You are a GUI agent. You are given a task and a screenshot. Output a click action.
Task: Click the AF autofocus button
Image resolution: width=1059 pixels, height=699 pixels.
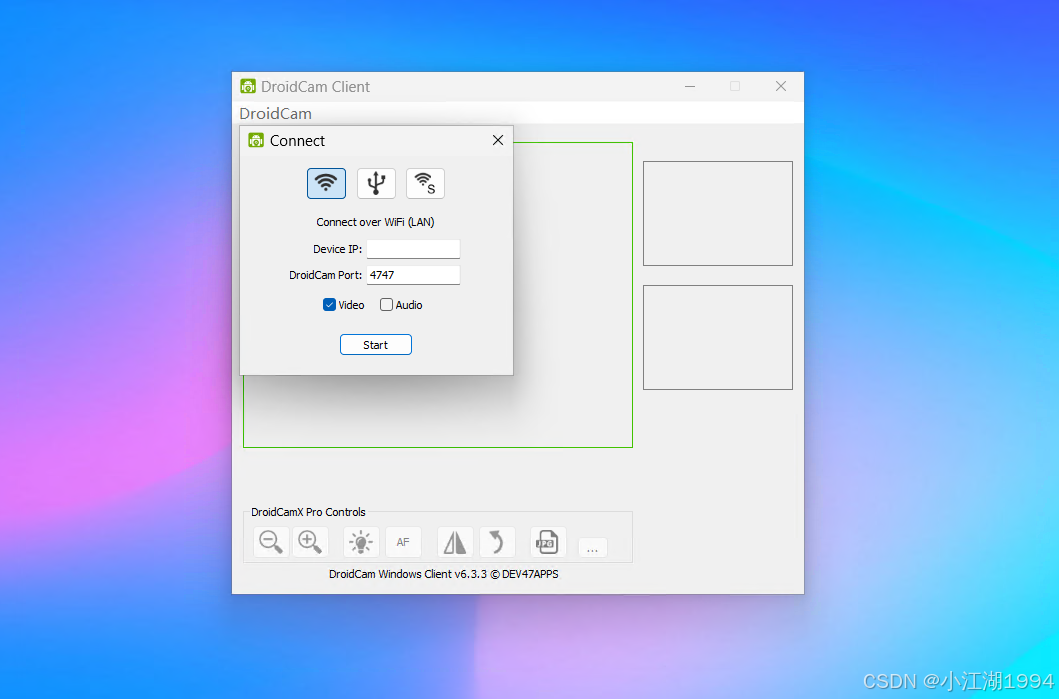[403, 542]
